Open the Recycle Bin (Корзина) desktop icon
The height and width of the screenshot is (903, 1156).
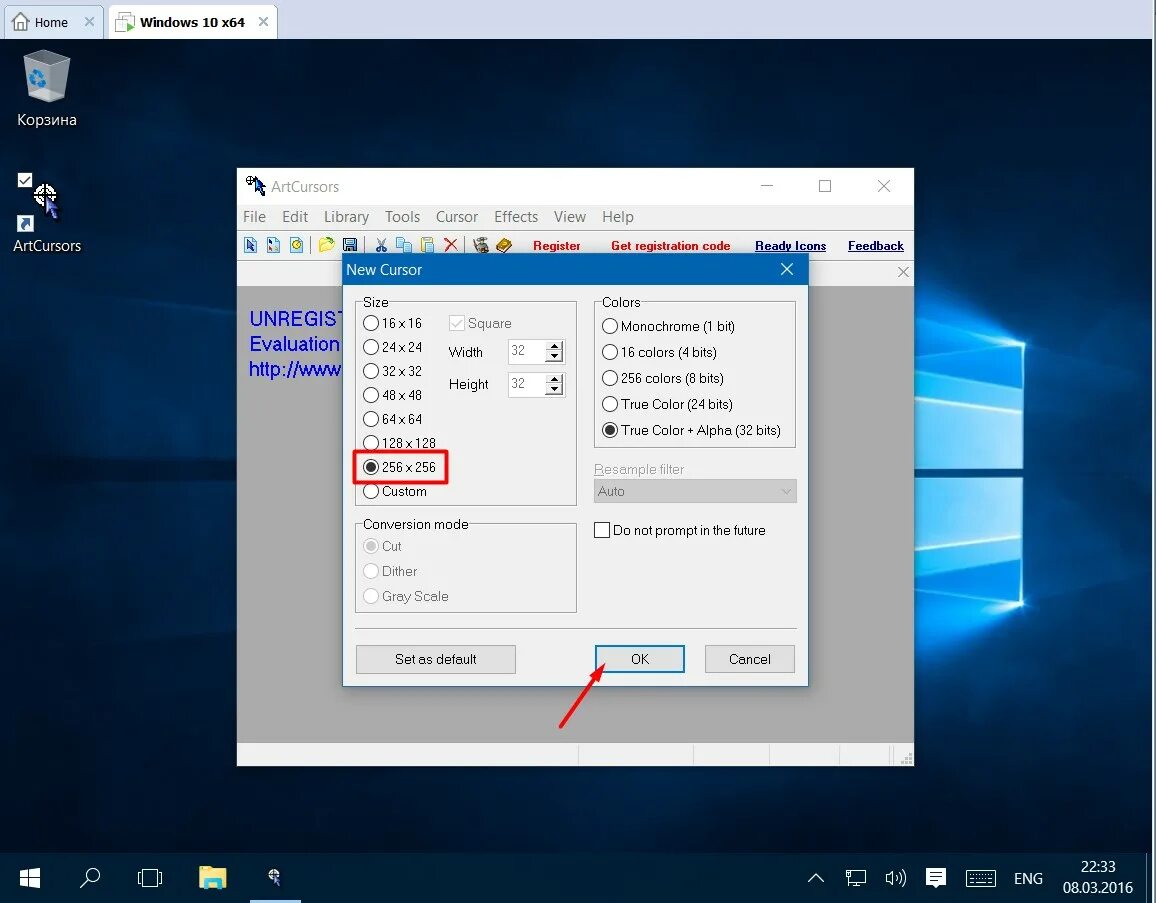[x=46, y=88]
